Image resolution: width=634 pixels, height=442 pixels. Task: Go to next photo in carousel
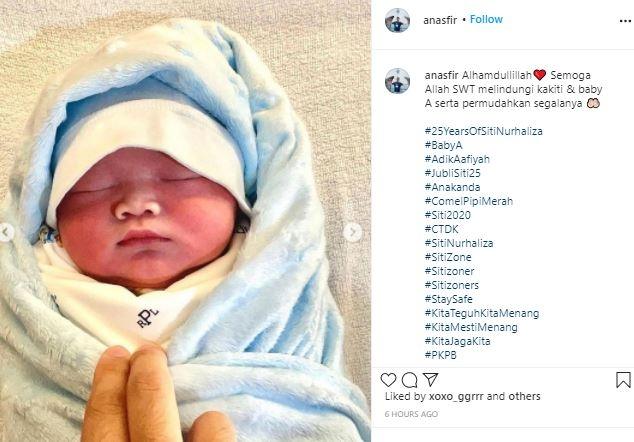[x=353, y=232]
